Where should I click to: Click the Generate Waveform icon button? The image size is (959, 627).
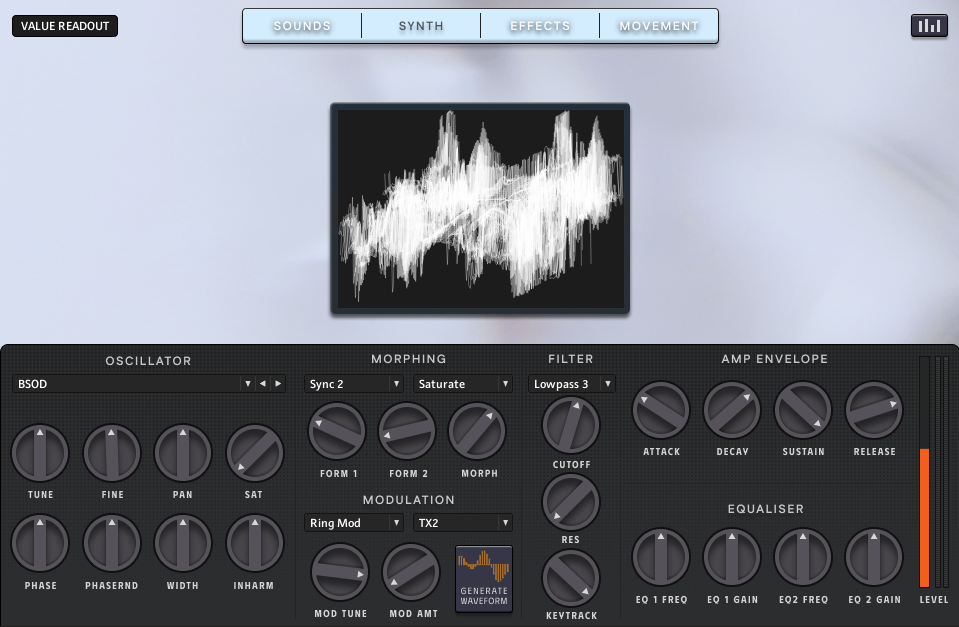pyautogui.click(x=484, y=578)
